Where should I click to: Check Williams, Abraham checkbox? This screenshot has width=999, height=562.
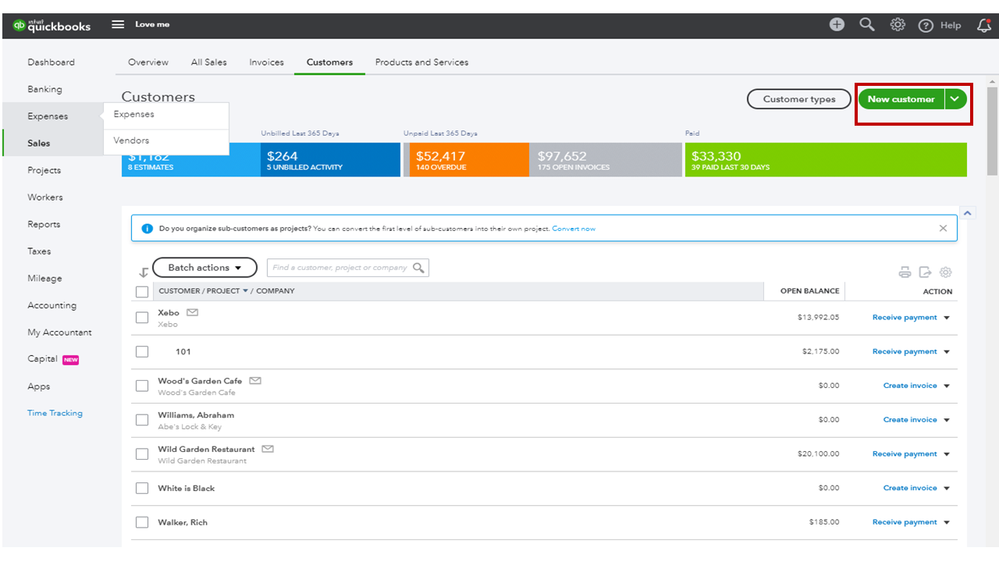(142, 420)
